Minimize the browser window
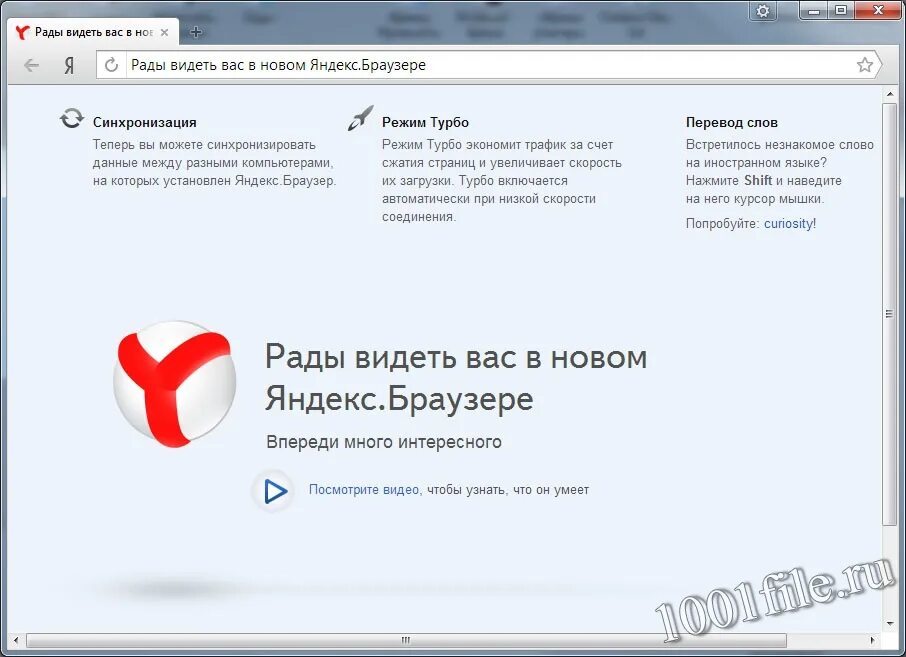 (814, 10)
